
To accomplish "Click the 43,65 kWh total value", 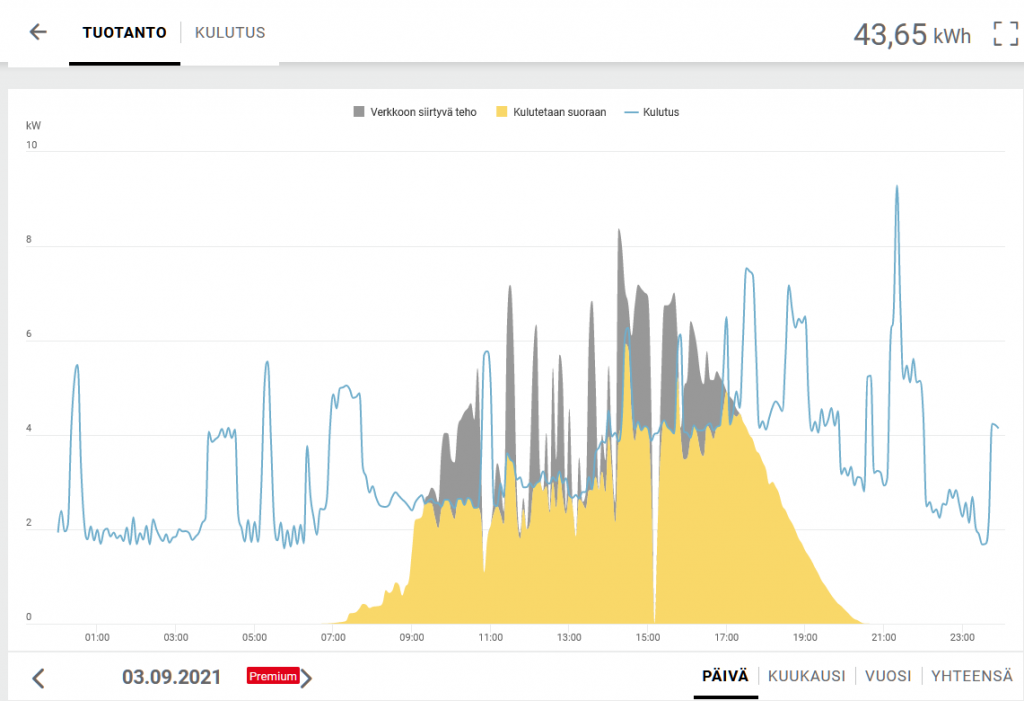I will tap(911, 34).
